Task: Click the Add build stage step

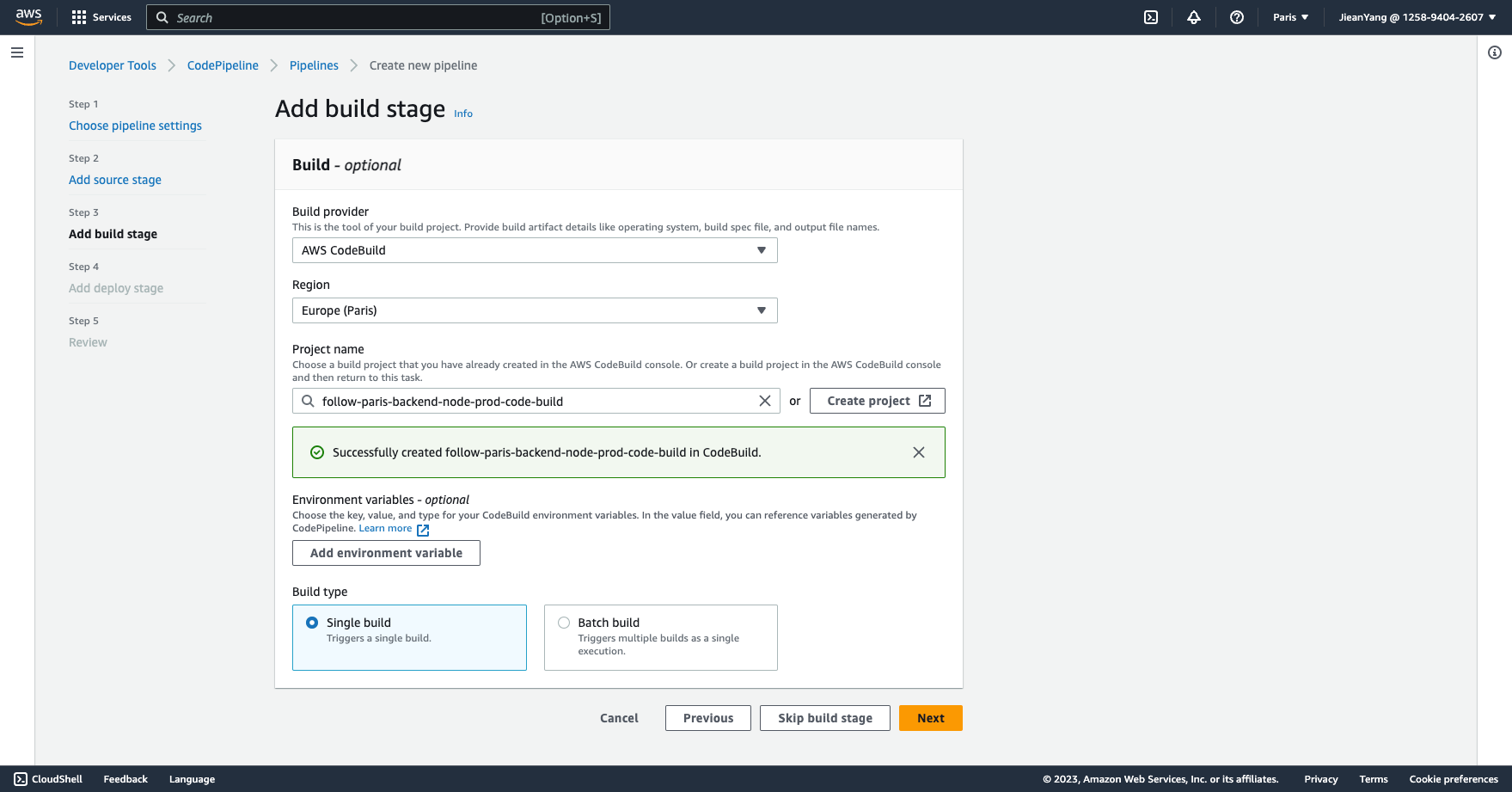Action: click(113, 234)
